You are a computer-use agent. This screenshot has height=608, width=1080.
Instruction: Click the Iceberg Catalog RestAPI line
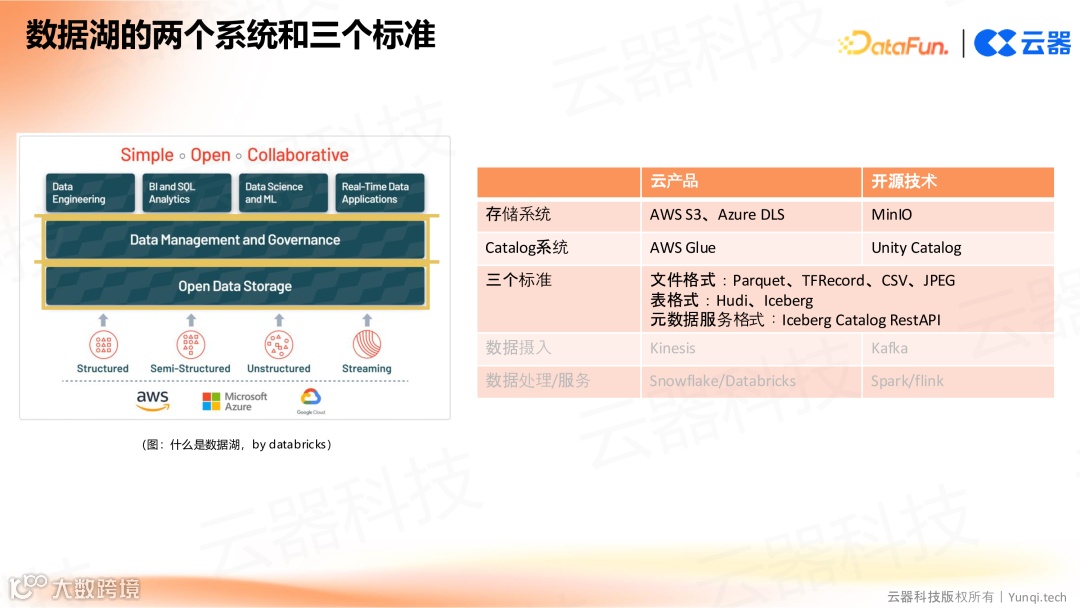[796, 320]
